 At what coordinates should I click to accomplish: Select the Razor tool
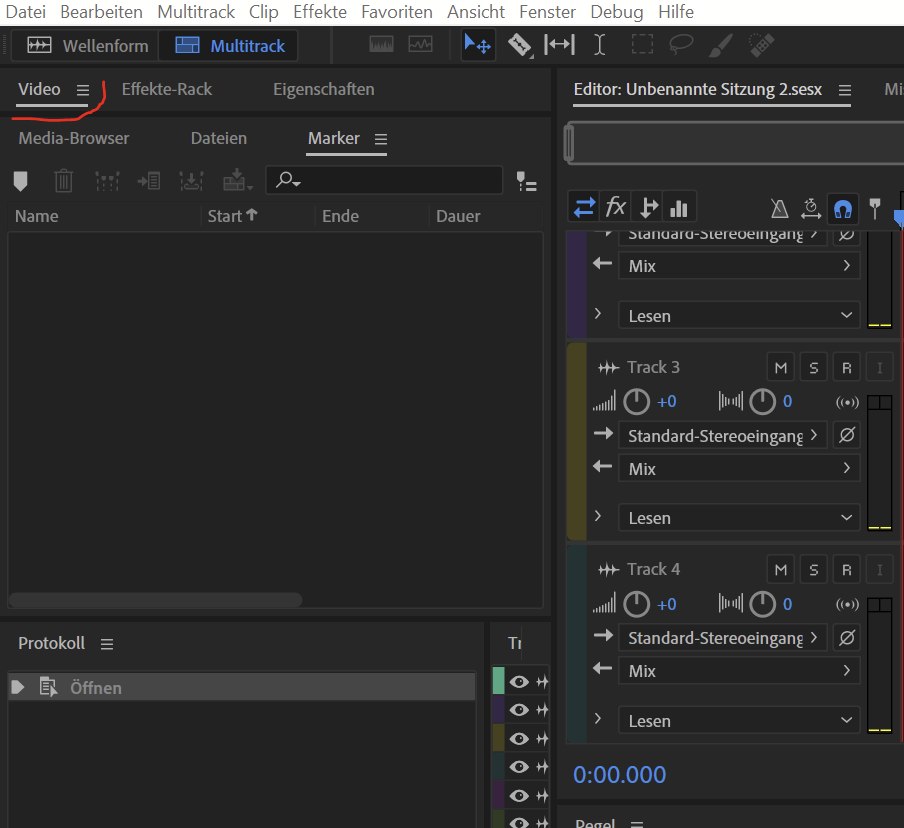pos(521,45)
